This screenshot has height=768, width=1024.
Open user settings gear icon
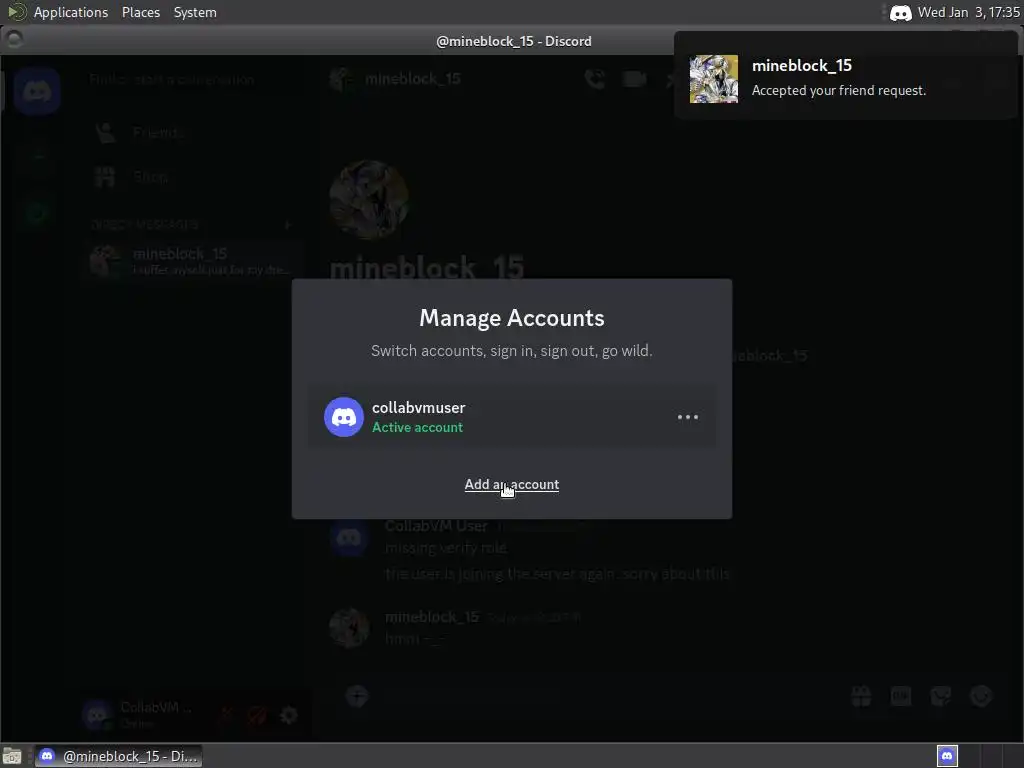tap(289, 715)
